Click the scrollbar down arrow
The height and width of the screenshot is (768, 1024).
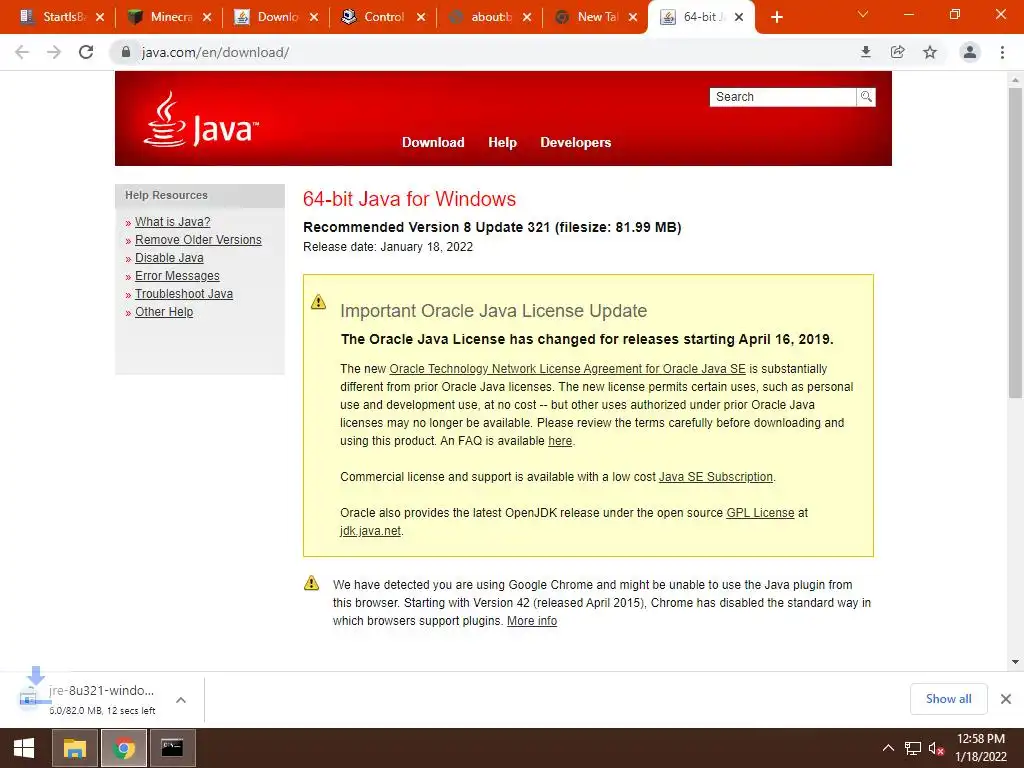click(x=1015, y=662)
